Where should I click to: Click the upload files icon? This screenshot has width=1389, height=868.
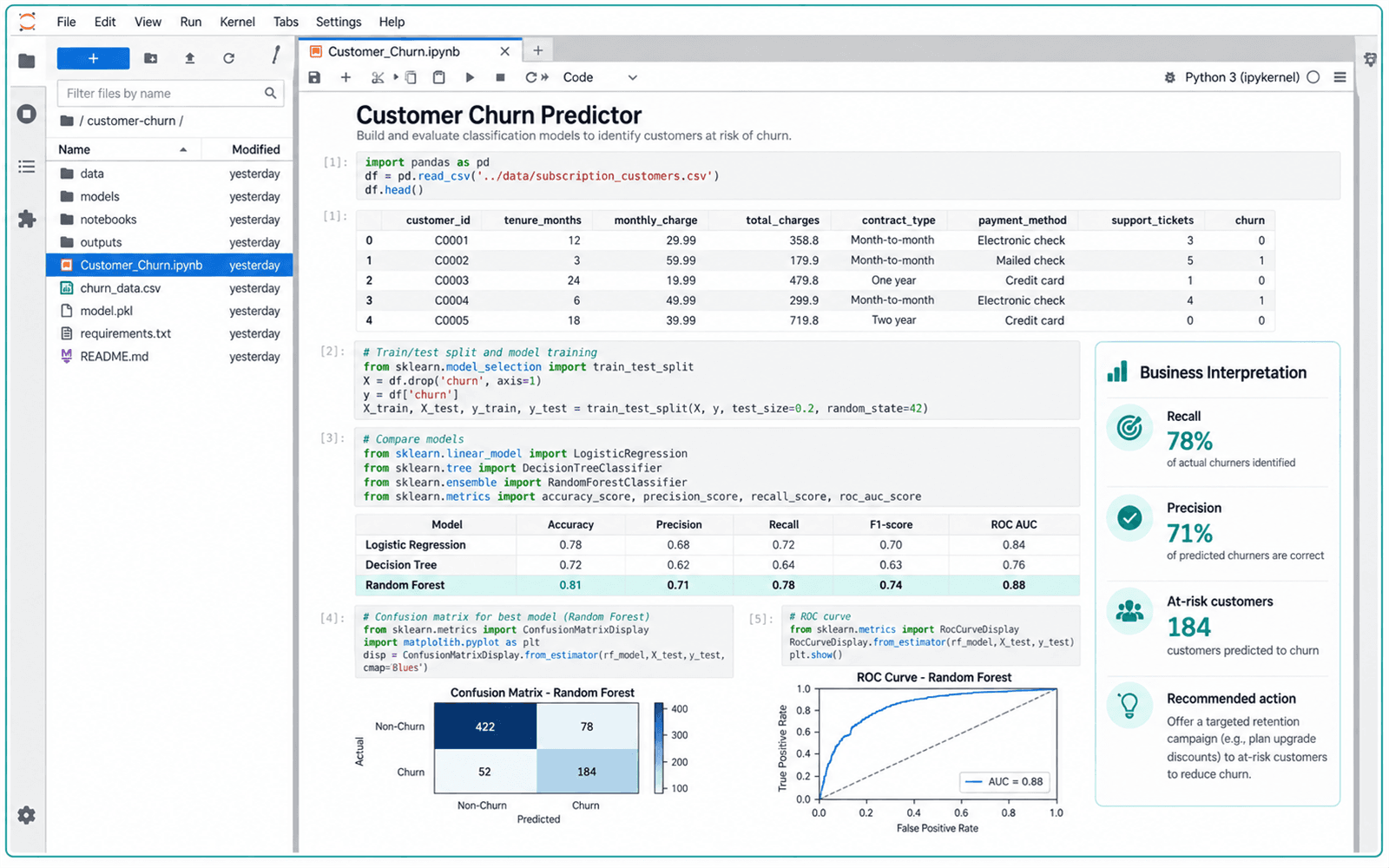coord(189,58)
